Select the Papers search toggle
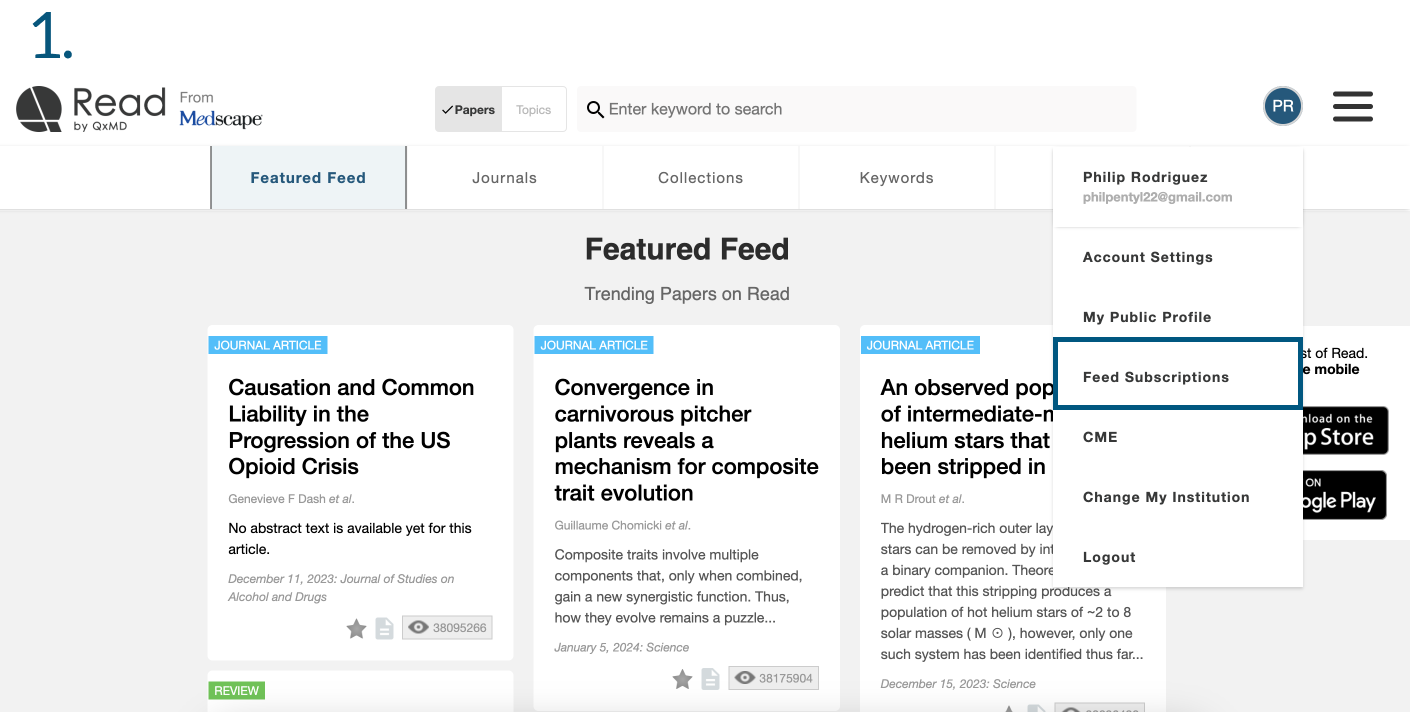This screenshot has width=1410, height=712. click(469, 109)
